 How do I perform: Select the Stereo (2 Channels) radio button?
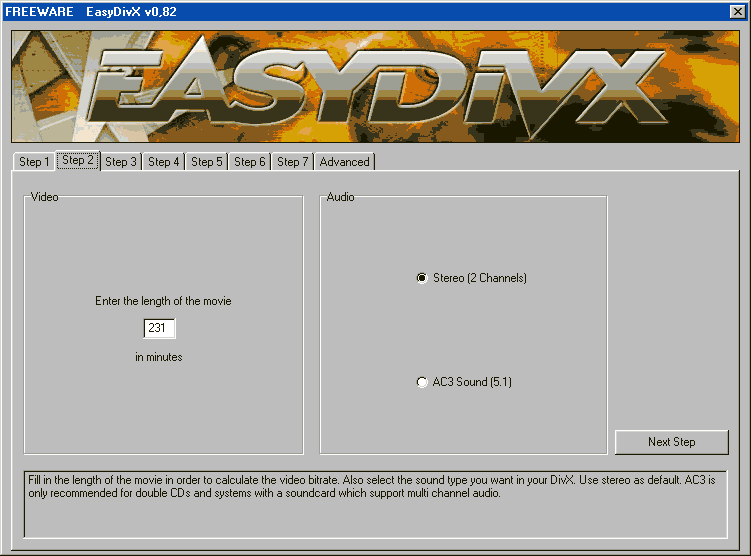pyautogui.click(x=422, y=278)
